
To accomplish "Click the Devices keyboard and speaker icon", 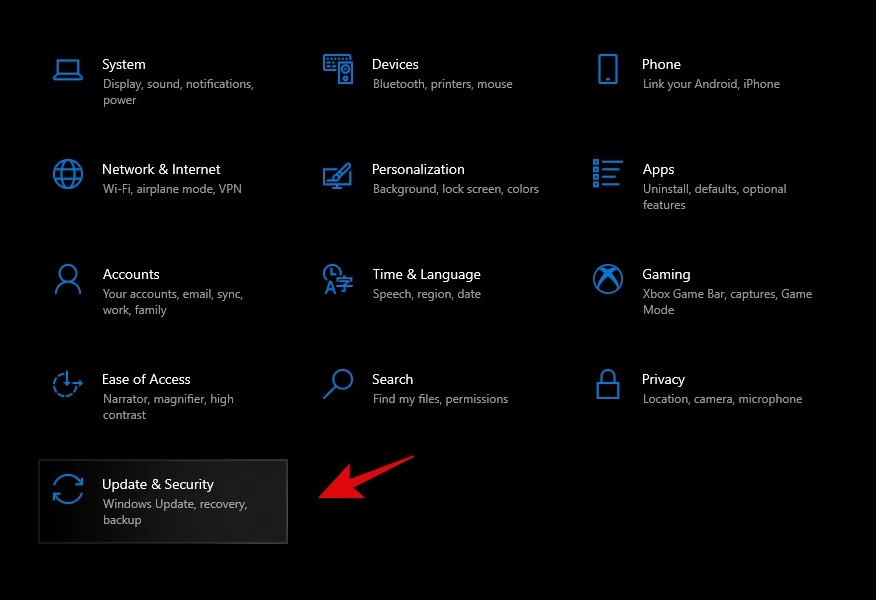I will click(338, 69).
